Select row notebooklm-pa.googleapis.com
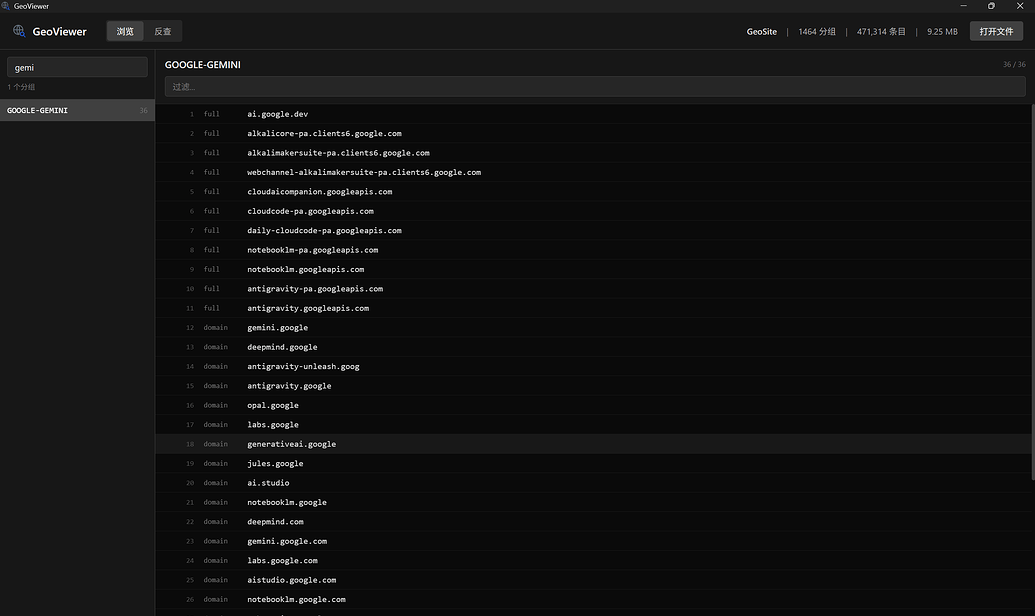Viewport: 1035px width, 616px height. [593, 250]
